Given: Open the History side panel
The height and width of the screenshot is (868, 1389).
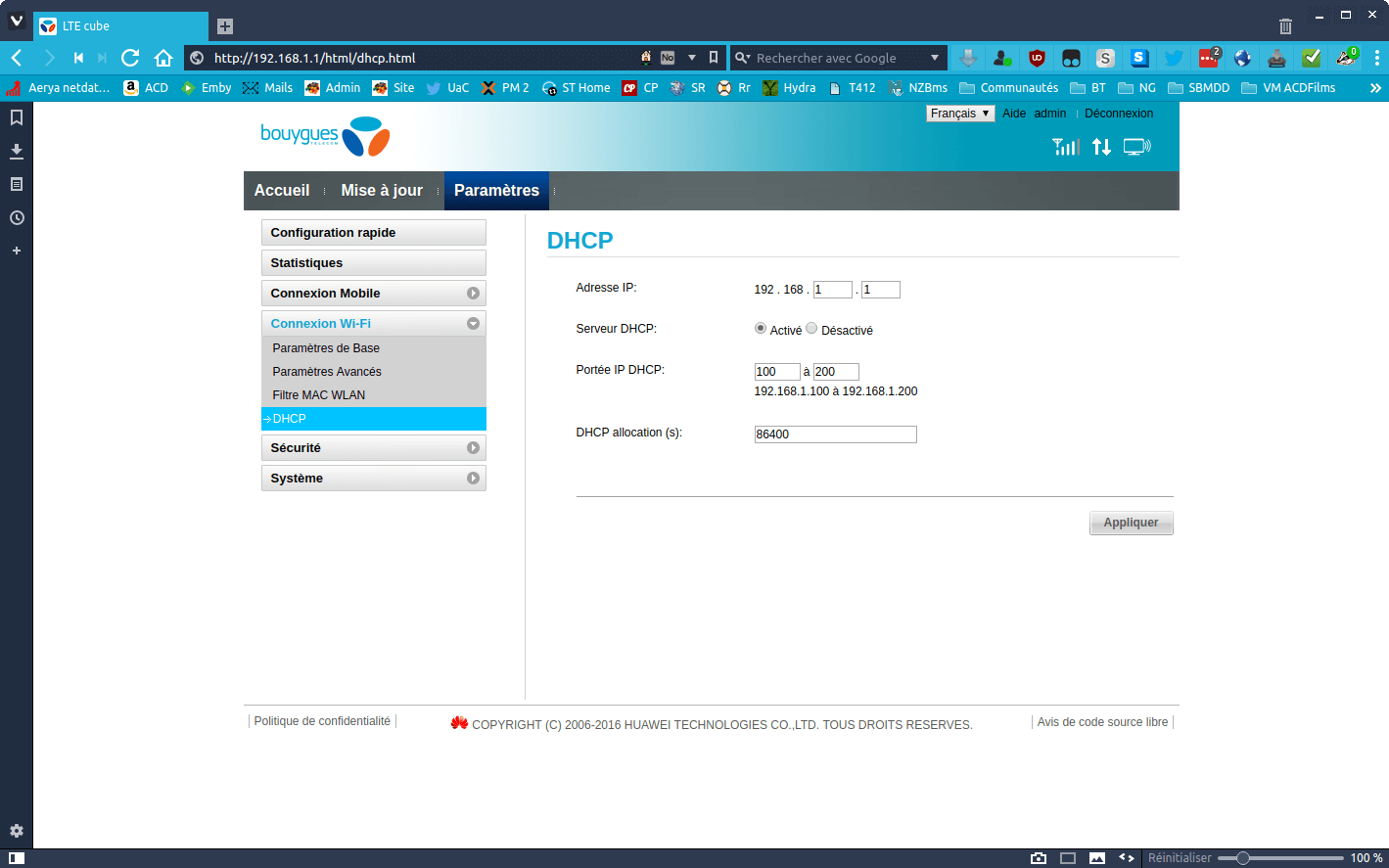Looking at the screenshot, I should pyautogui.click(x=17, y=217).
